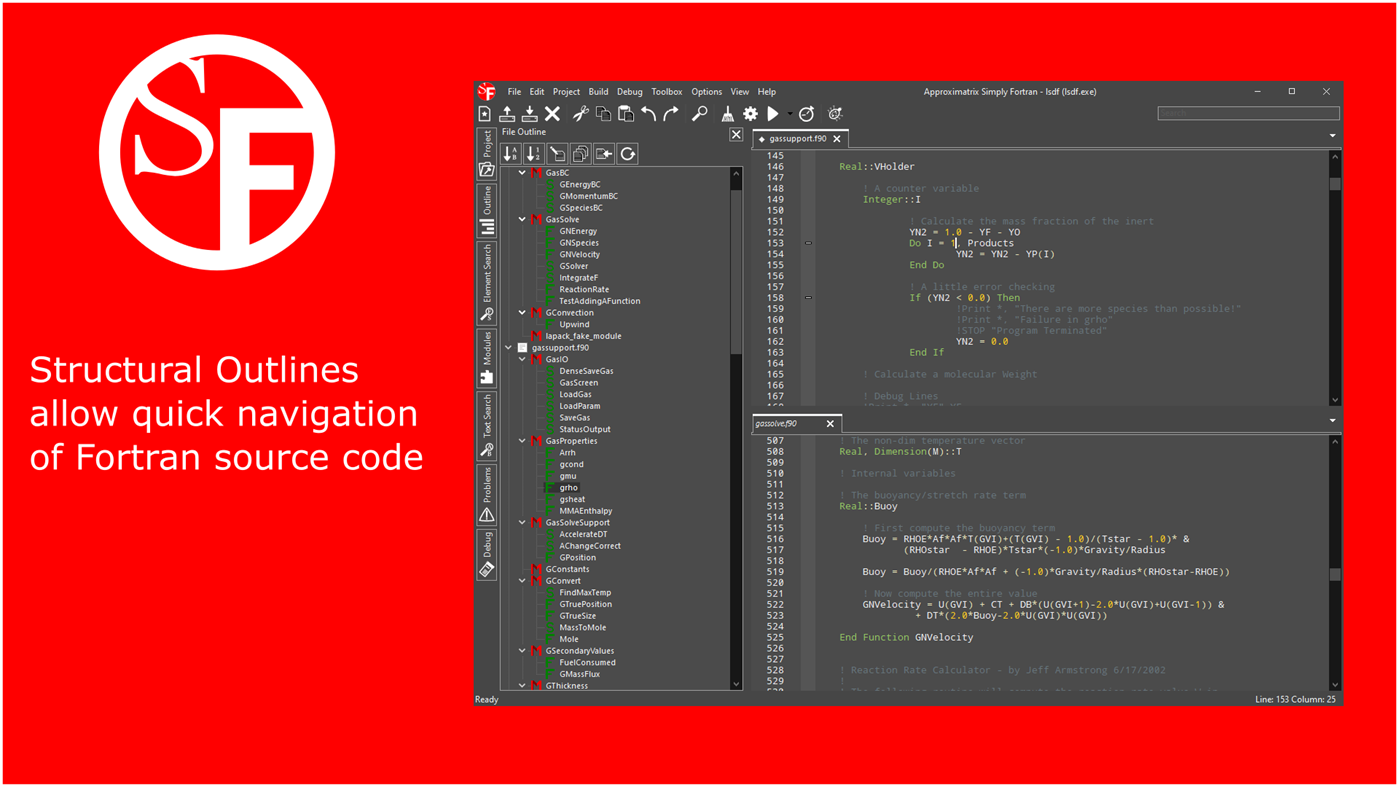
Task: Select the MassToMole outline entry
Action: [582, 628]
